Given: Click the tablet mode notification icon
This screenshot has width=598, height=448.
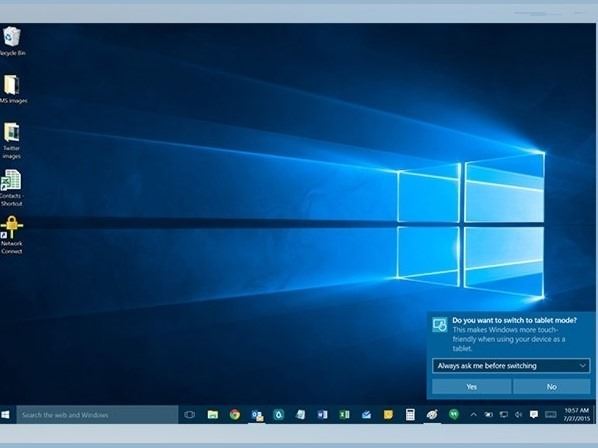Looking at the screenshot, I should coord(440,325).
